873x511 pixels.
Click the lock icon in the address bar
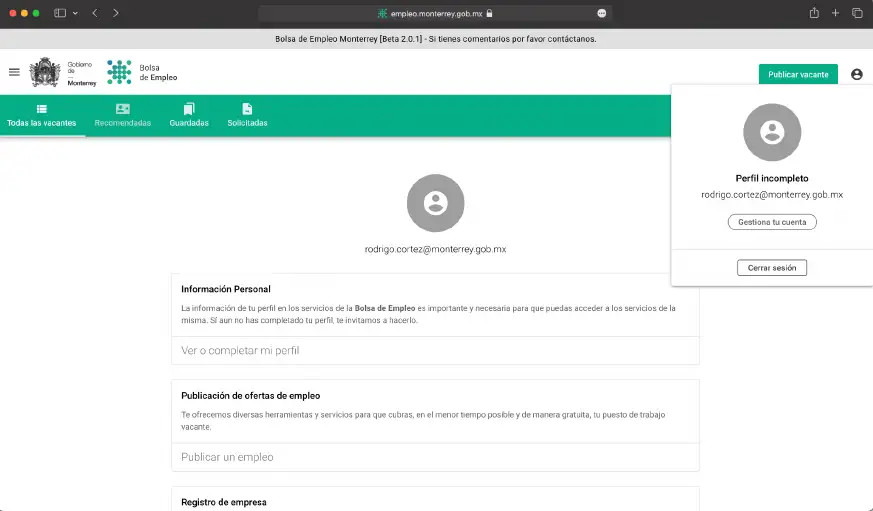489,13
